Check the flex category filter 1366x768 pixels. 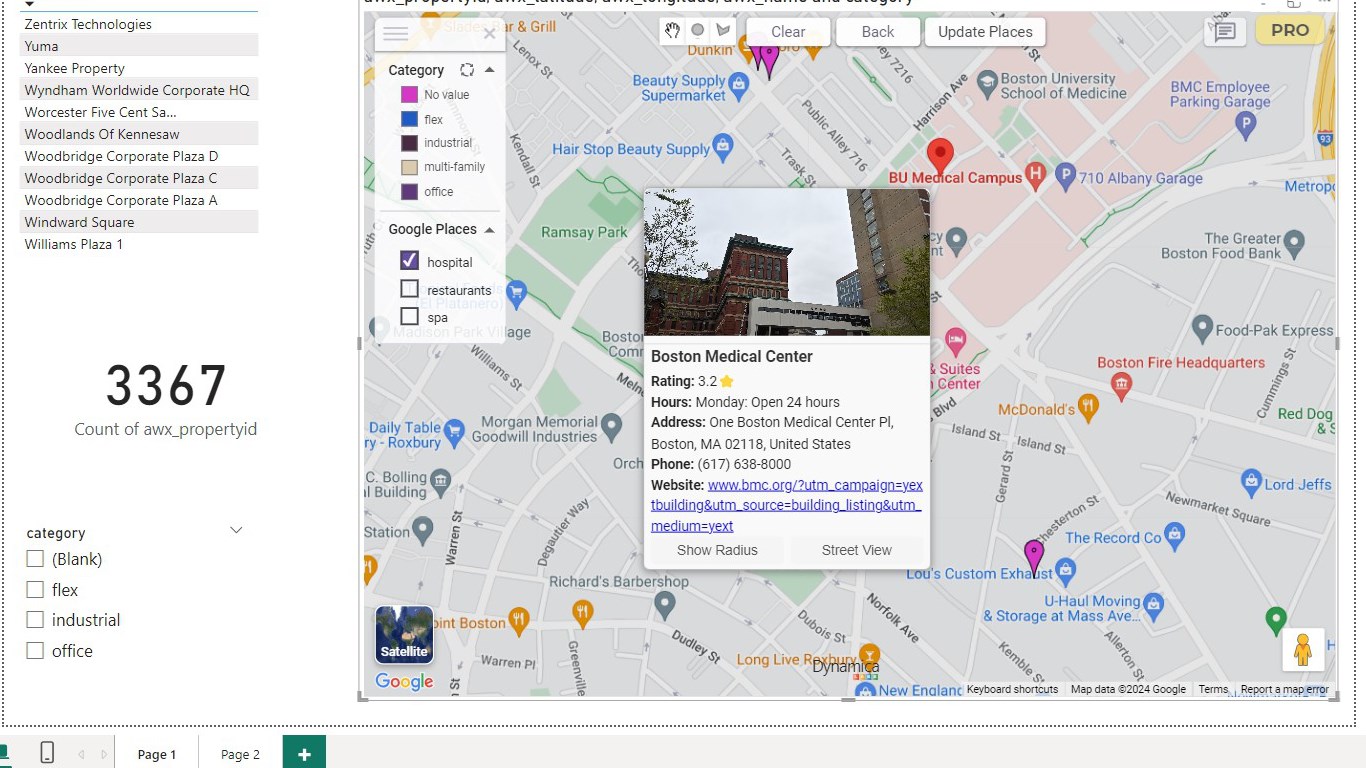(35, 590)
